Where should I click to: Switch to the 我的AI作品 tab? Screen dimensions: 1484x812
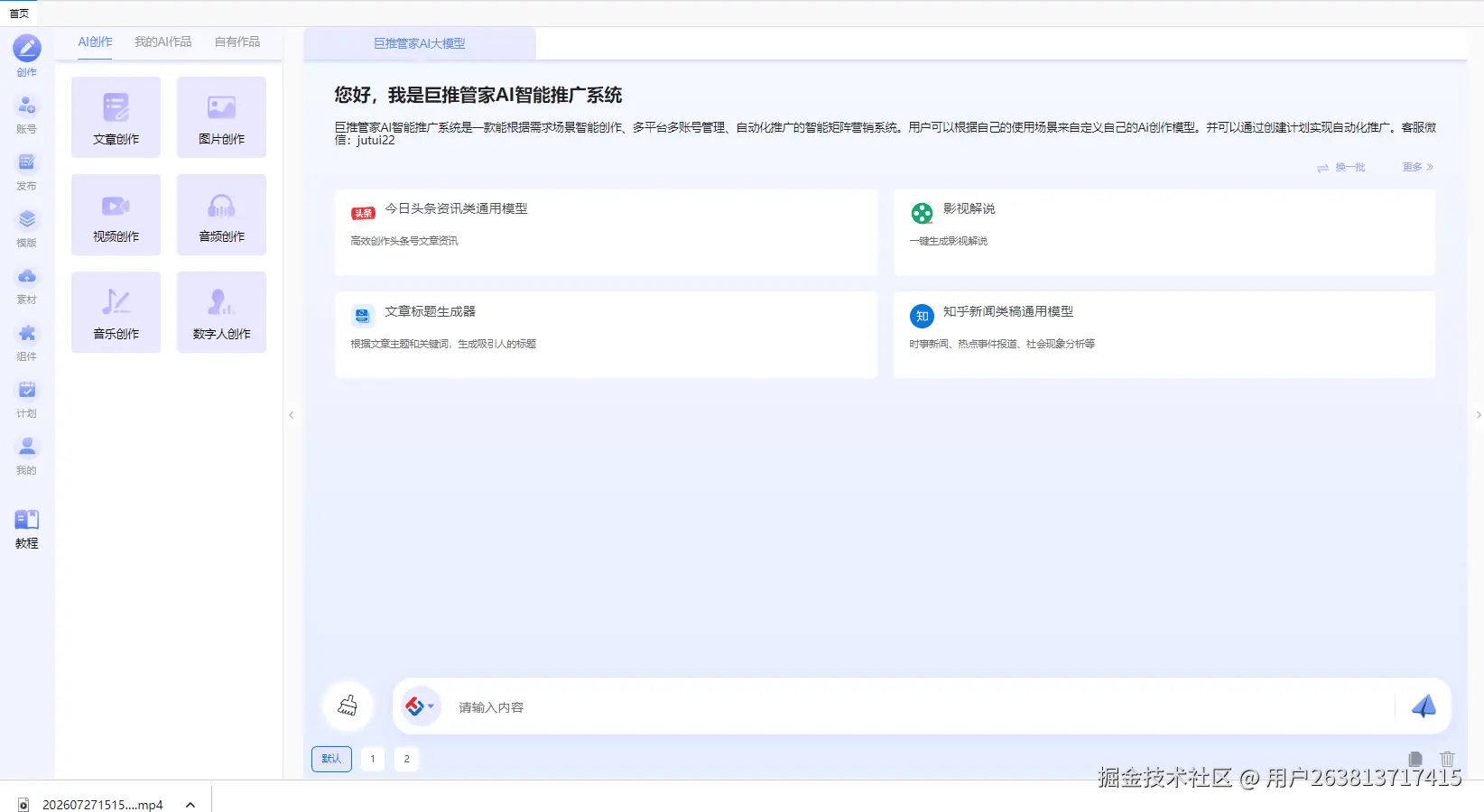[163, 42]
